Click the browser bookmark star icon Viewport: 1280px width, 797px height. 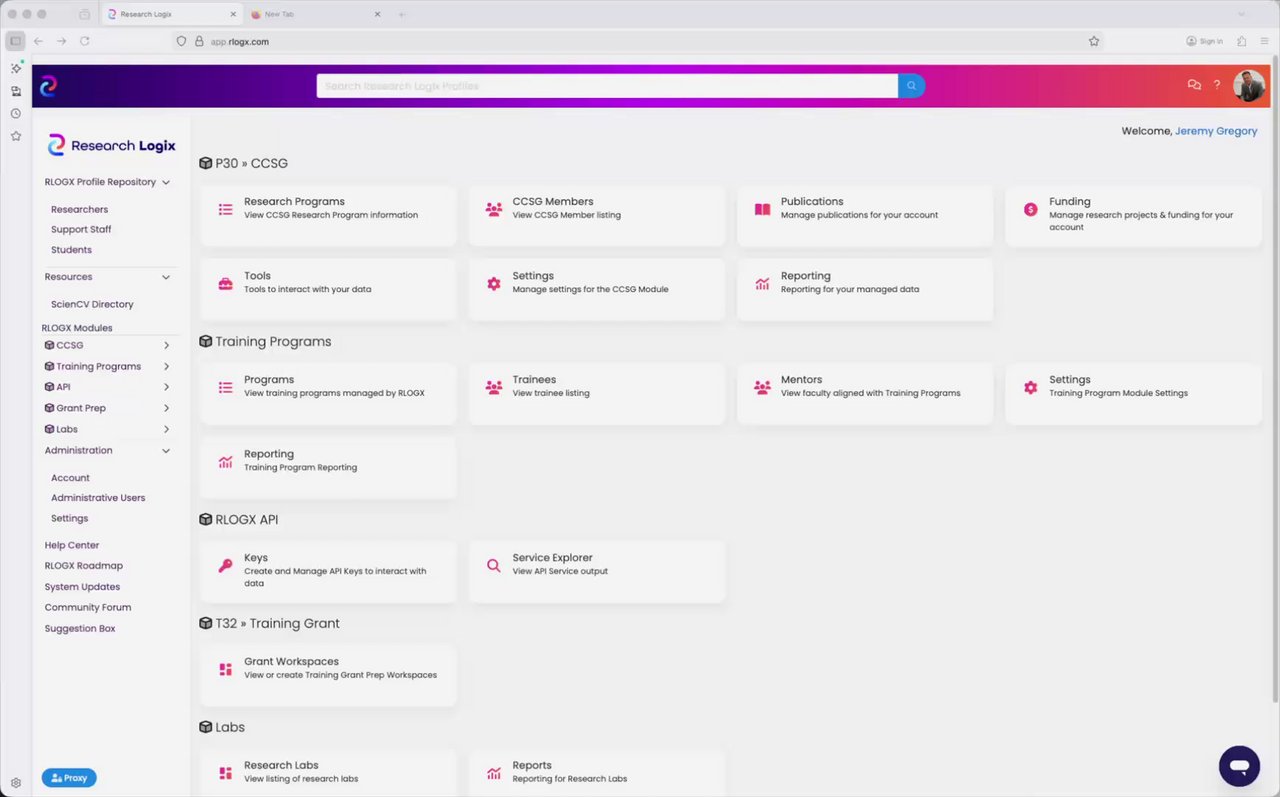tap(1094, 41)
